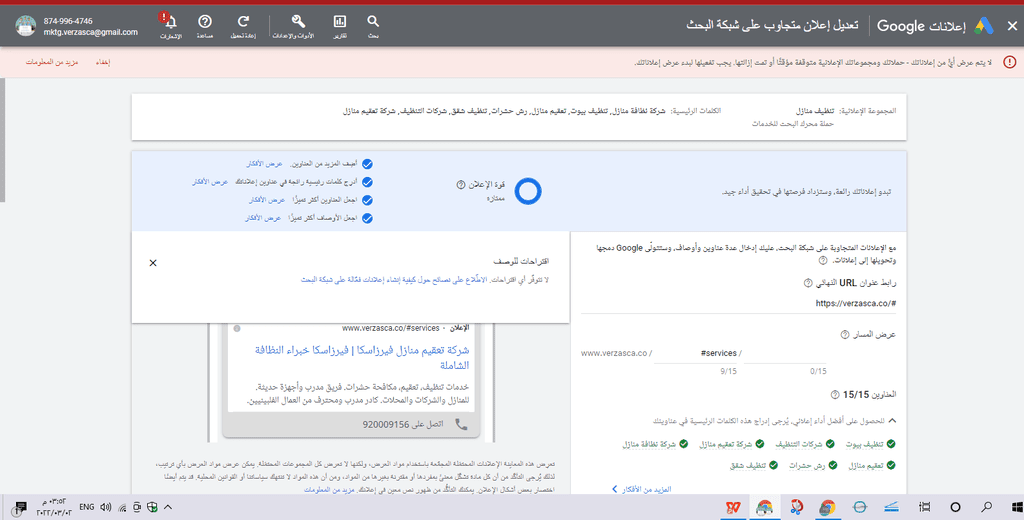Click the account avatar picture
The width and height of the screenshot is (1024, 520).
[26, 27]
